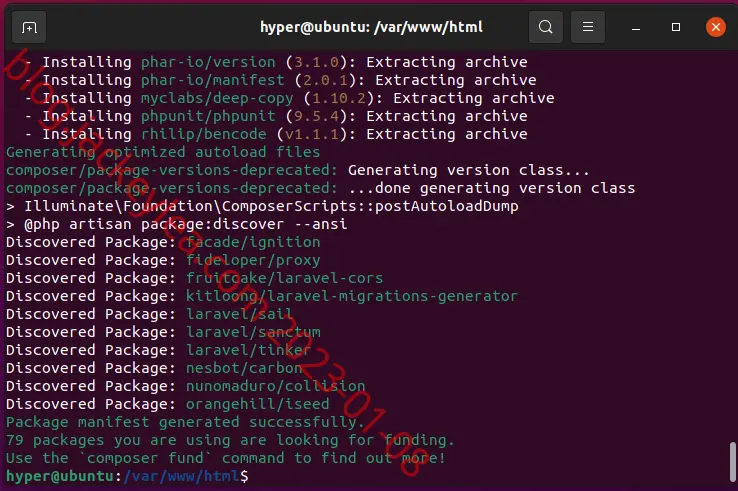738x491 pixels.
Task: Click the orangehill/iseed package entry
Action: pyautogui.click(x=257, y=404)
